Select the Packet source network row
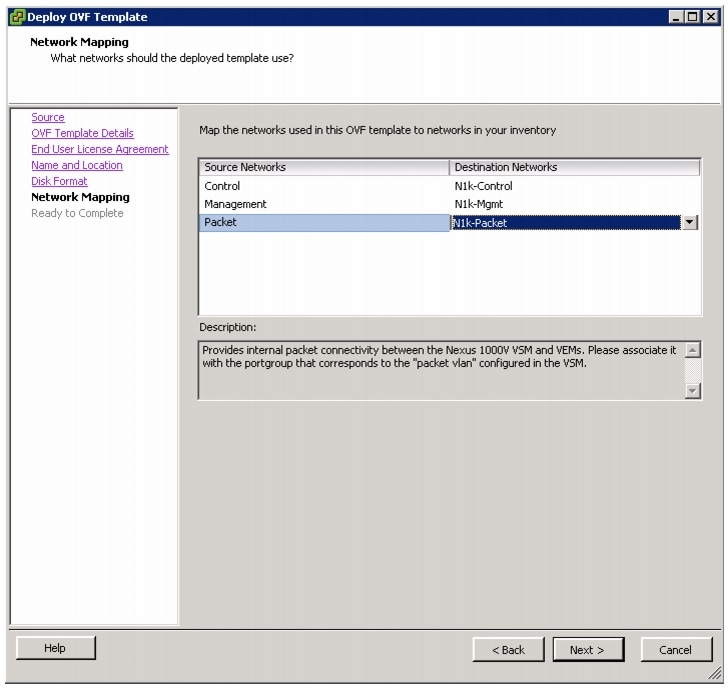This screenshot has width=728, height=697. [324, 222]
